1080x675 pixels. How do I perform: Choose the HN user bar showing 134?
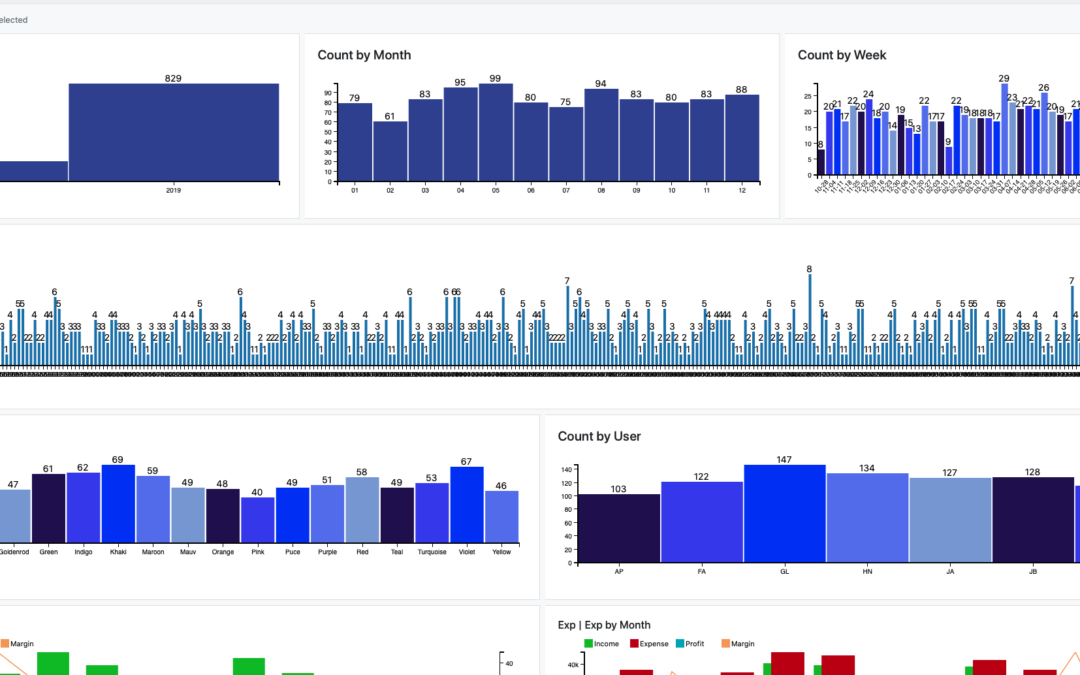click(867, 518)
